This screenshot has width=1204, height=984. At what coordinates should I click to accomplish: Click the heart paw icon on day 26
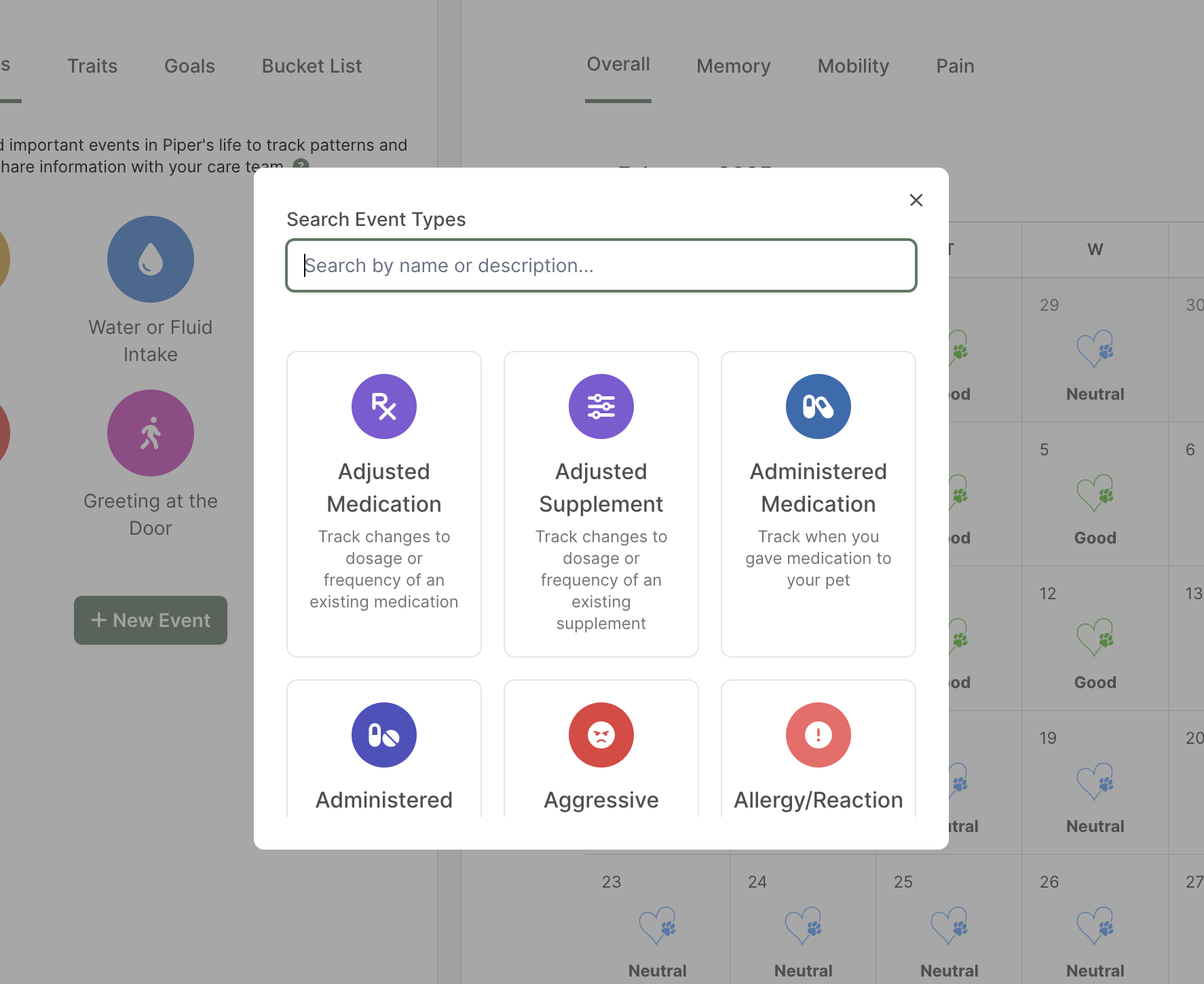tap(1095, 926)
